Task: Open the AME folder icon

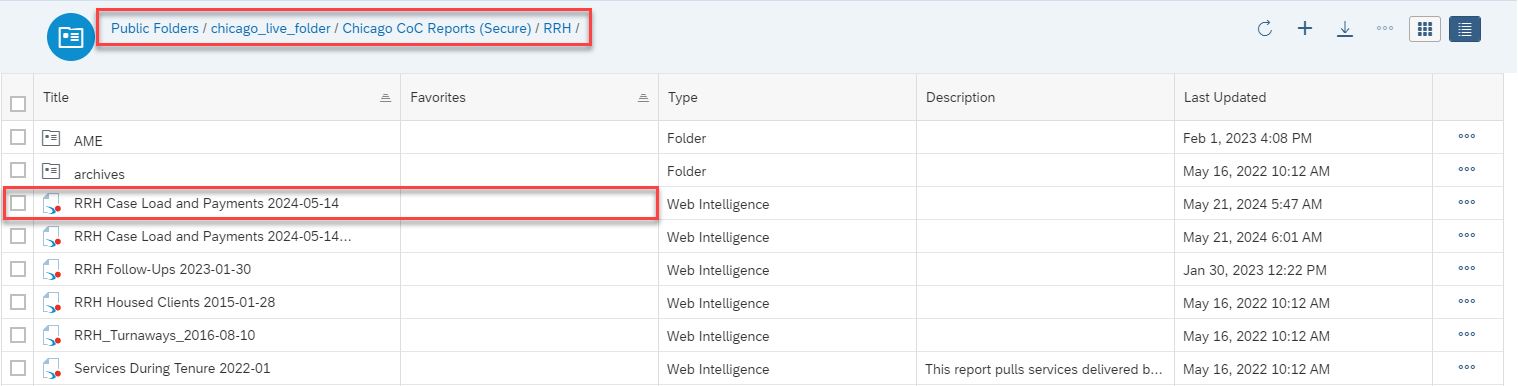Action: [x=52, y=138]
